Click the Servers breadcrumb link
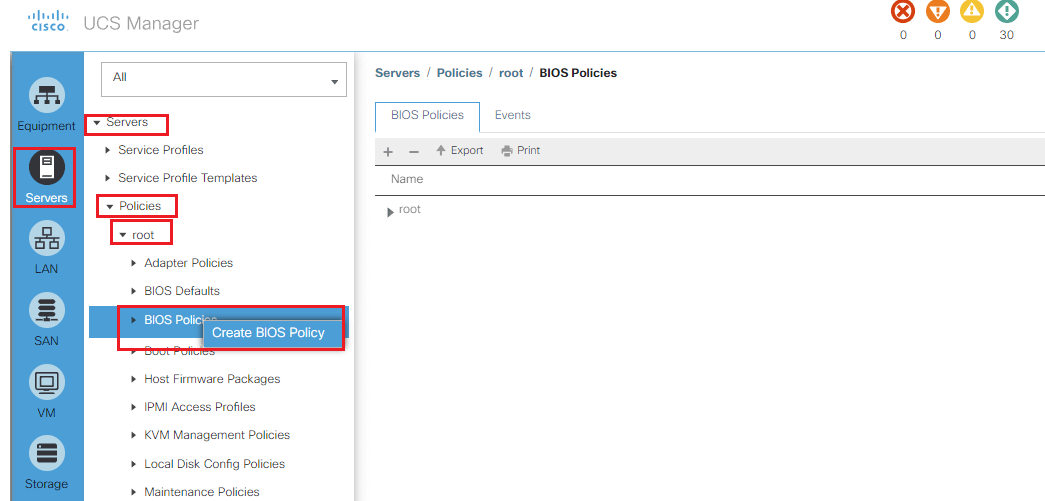The height and width of the screenshot is (501, 1045). coord(397,73)
